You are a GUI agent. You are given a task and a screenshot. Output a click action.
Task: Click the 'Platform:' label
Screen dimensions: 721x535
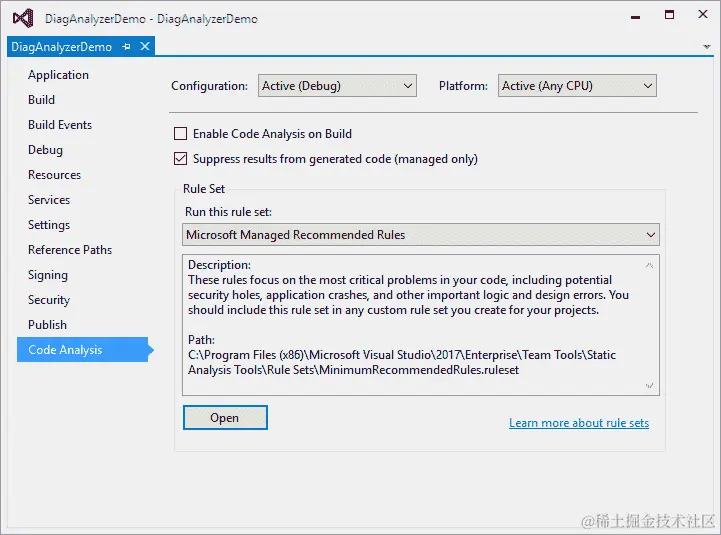pyautogui.click(x=463, y=86)
